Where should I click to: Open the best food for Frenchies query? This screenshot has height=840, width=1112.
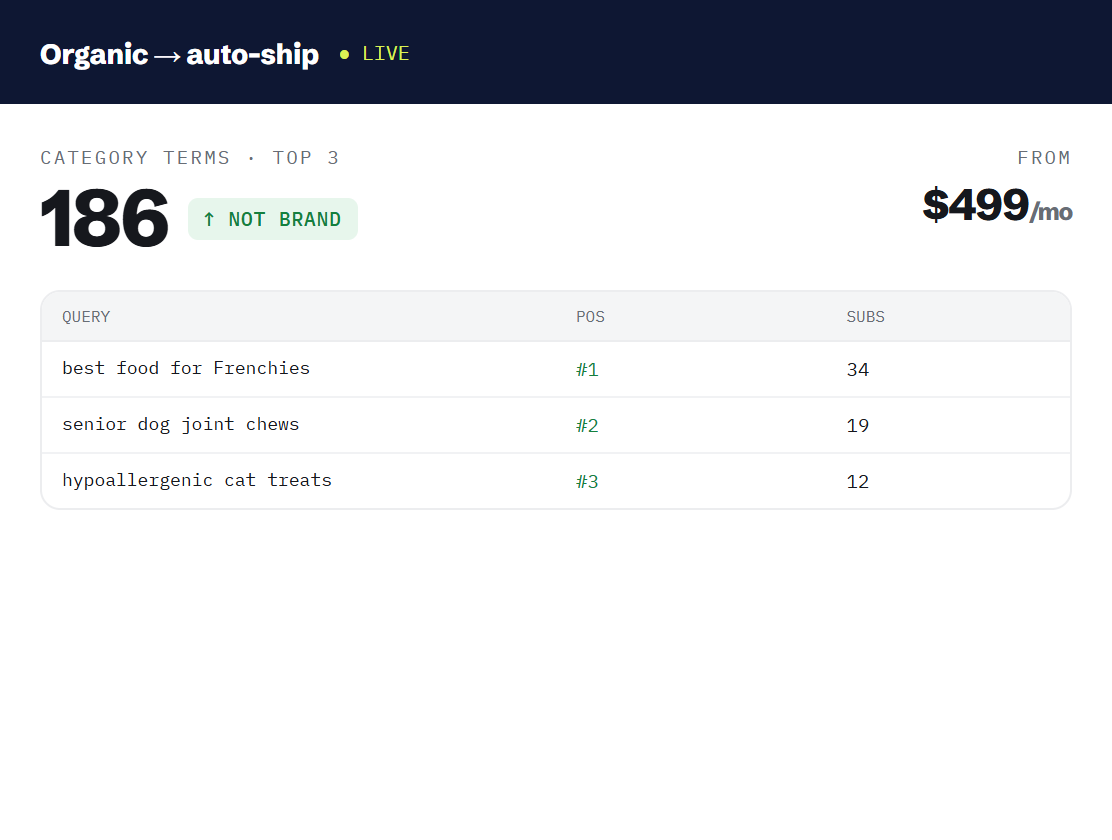click(186, 368)
